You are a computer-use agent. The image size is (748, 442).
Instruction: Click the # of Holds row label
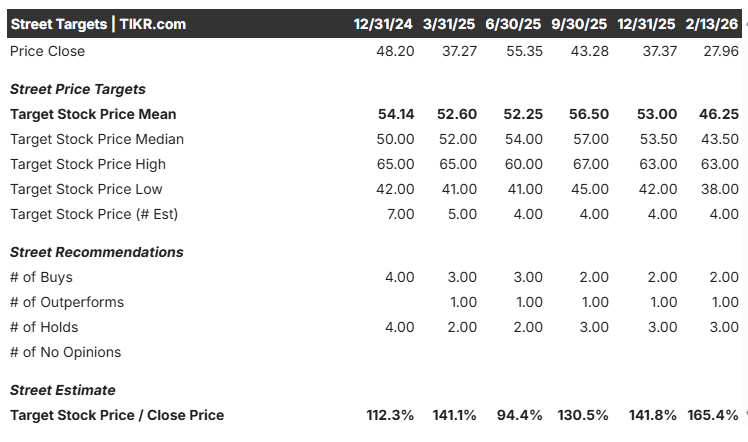[44, 327]
